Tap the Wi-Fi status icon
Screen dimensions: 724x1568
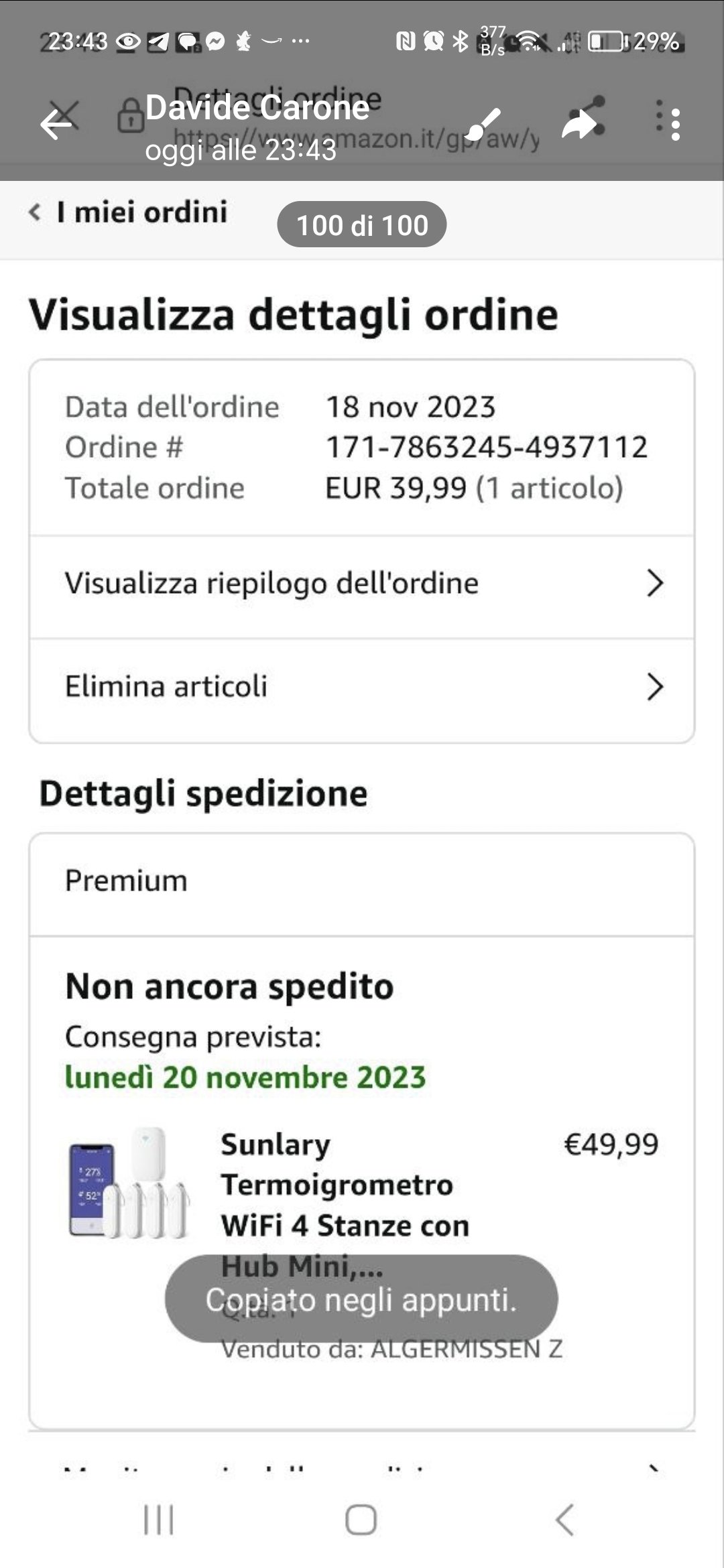530,42
